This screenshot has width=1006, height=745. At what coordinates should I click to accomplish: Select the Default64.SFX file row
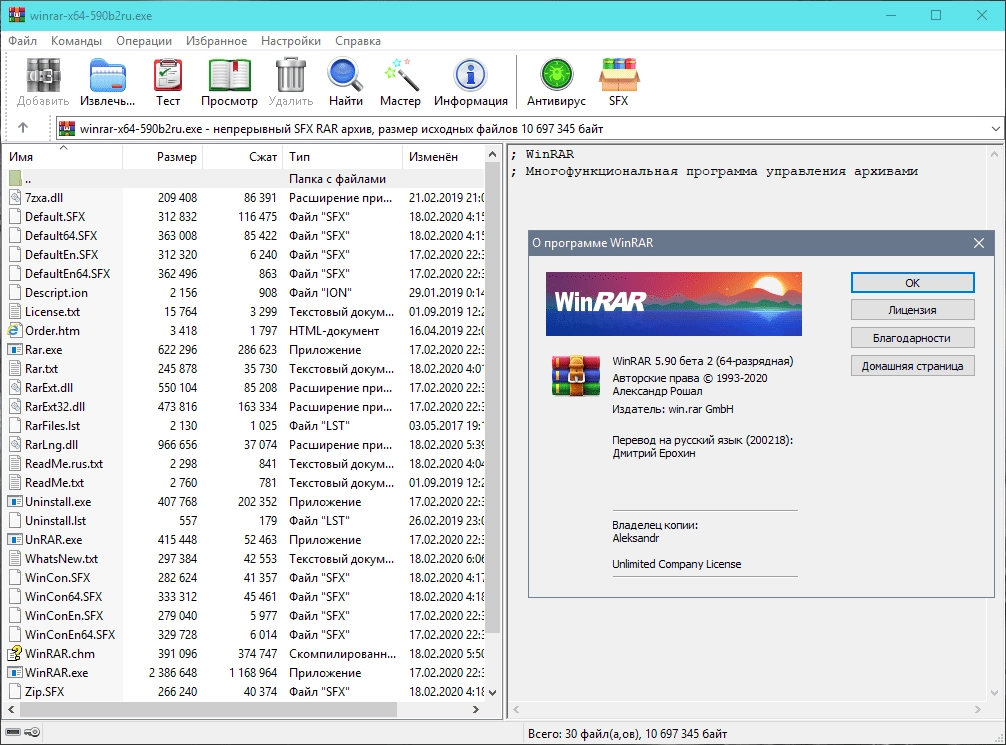pos(246,235)
